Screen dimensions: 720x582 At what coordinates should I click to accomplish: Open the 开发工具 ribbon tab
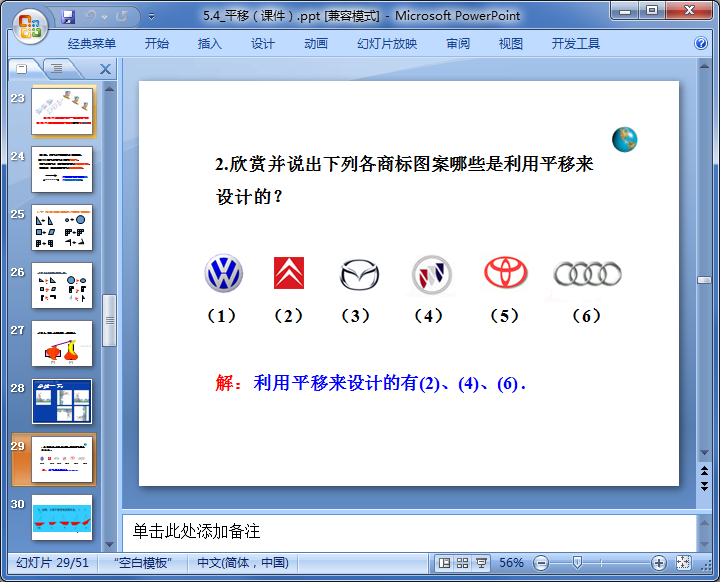(575, 44)
